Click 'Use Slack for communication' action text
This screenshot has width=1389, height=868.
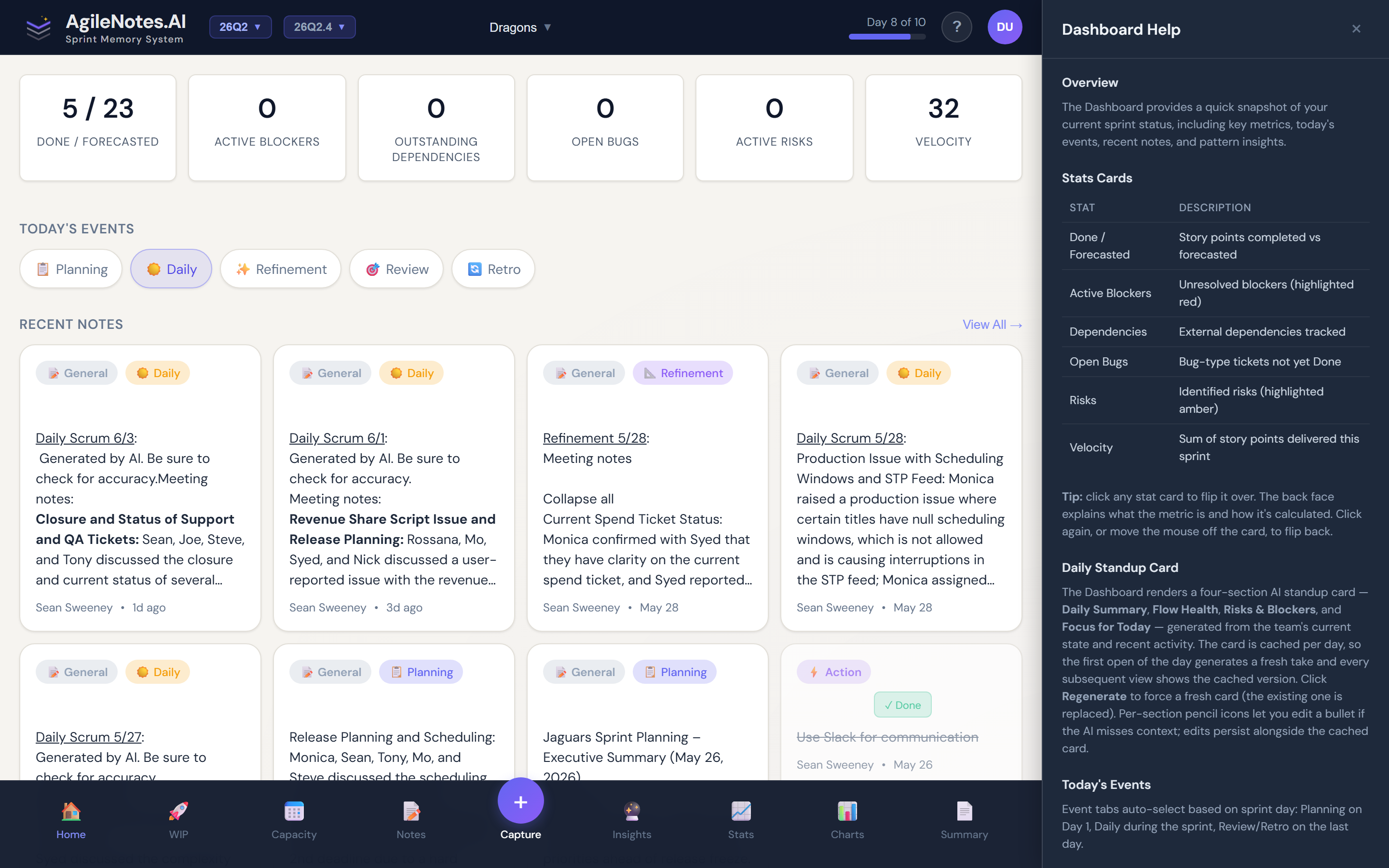coord(887,737)
